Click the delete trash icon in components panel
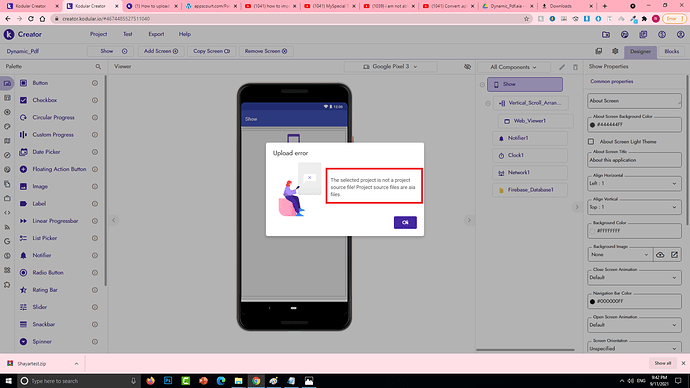The height and width of the screenshot is (388, 690). (575, 67)
